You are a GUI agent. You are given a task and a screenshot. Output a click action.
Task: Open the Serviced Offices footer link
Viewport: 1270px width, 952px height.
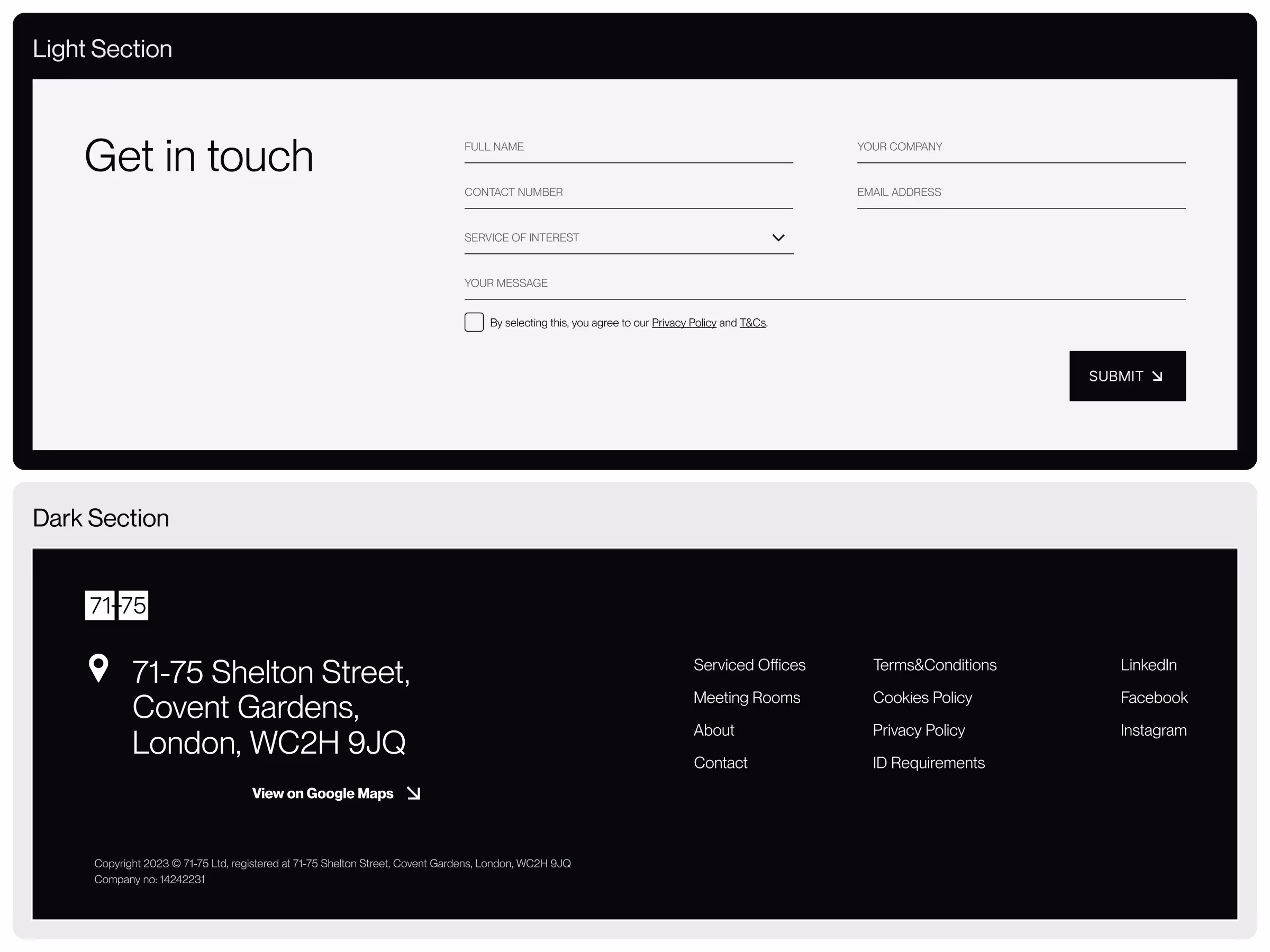749,664
